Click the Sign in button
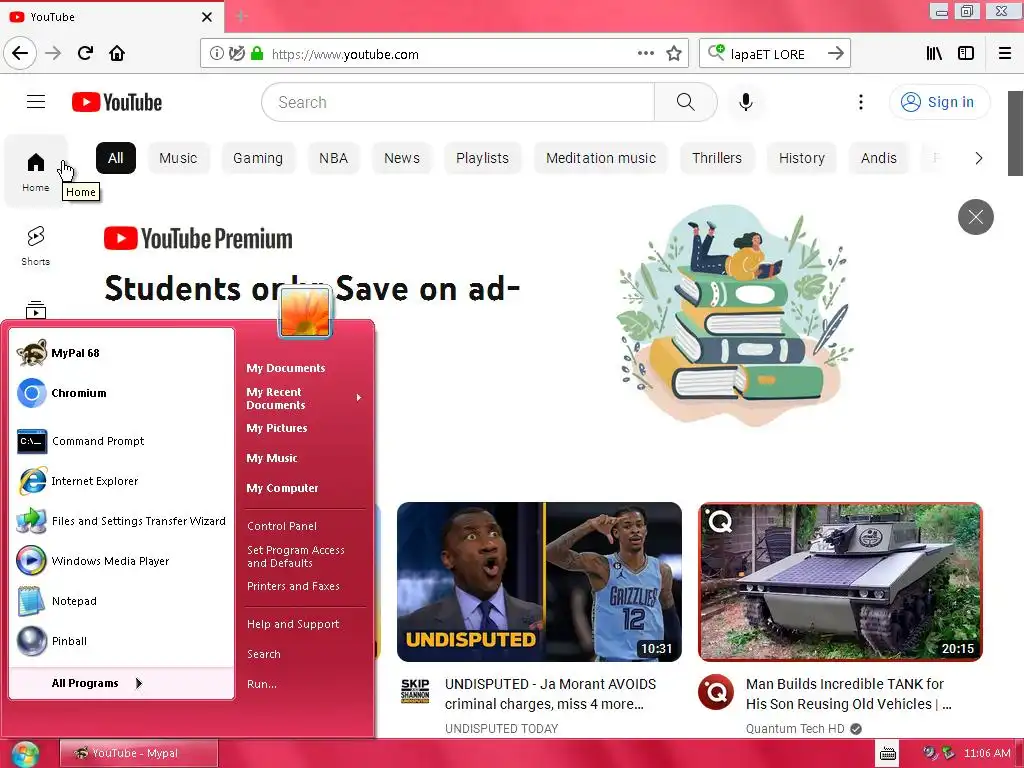The height and width of the screenshot is (768, 1024). pos(939,102)
